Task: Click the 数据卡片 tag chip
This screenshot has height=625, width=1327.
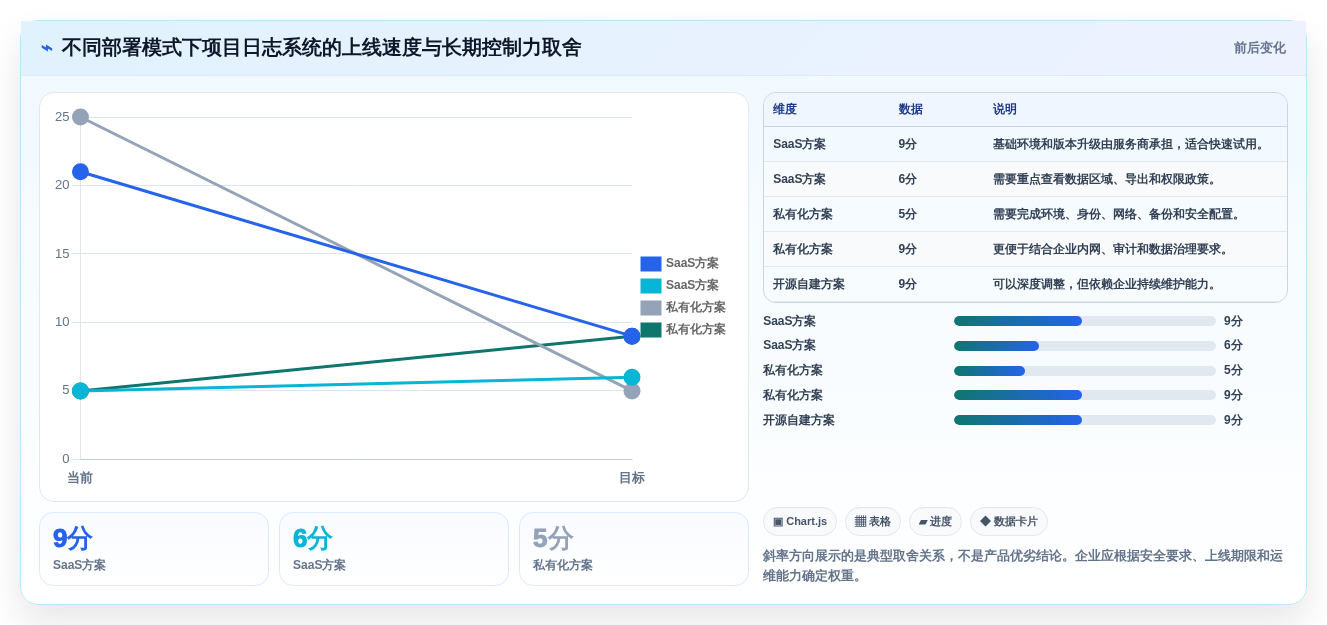Action: click(x=1009, y=522)
